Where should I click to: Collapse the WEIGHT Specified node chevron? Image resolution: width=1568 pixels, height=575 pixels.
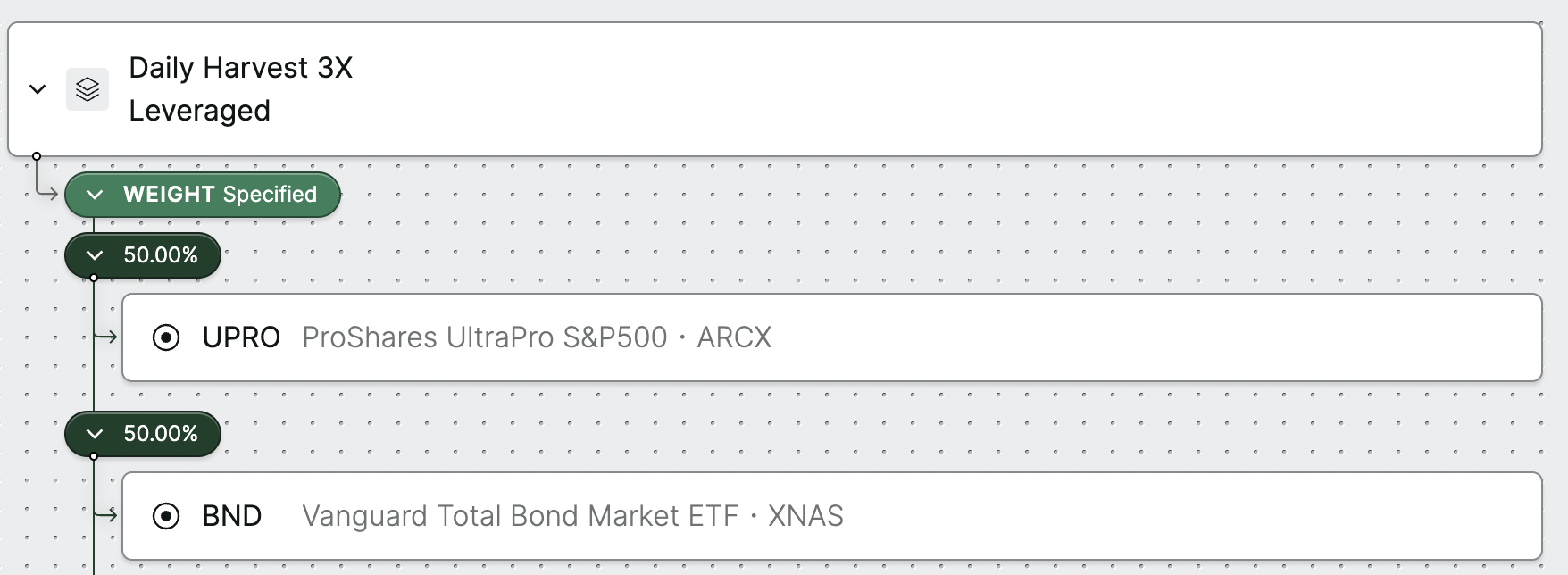pyautogui.click(x=95, y=195)
